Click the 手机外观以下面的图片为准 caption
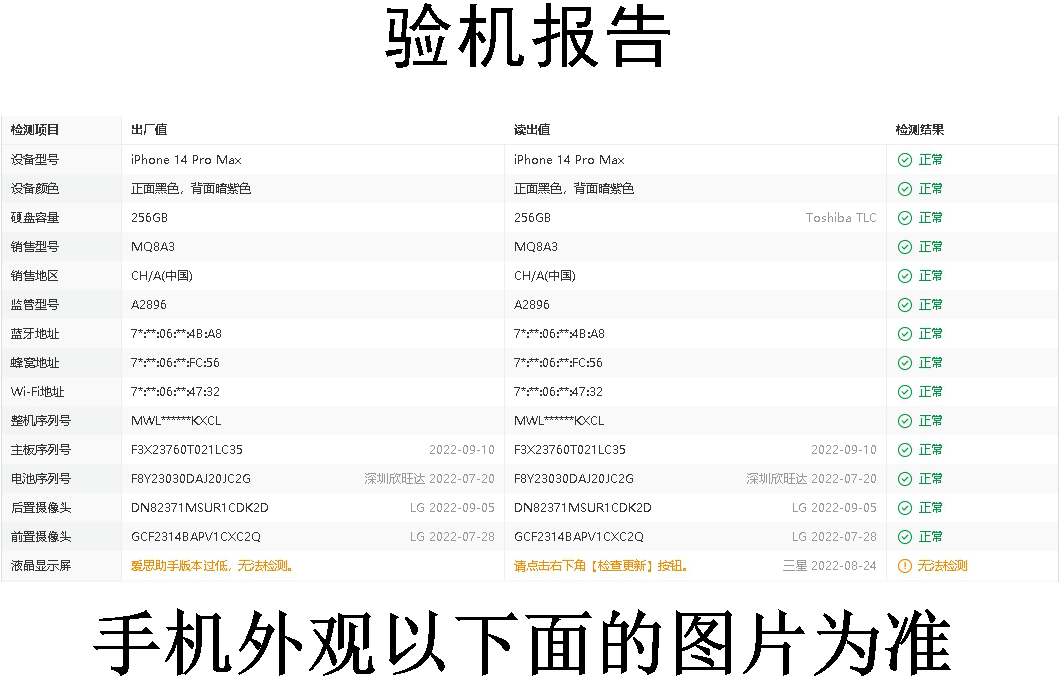This screenshot has height=698, width=1060. pos(522,643)
